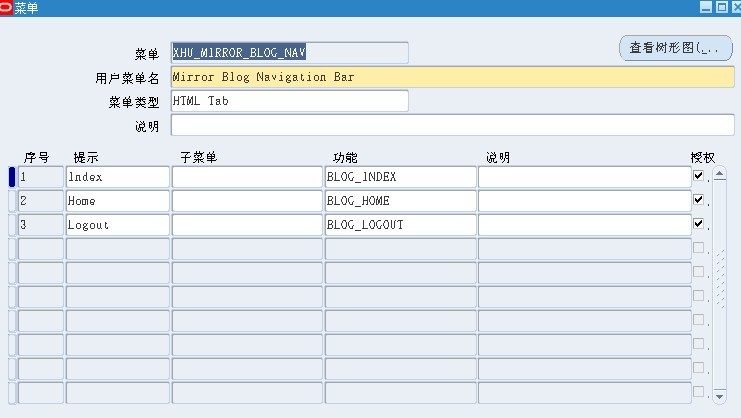Select row 1 record indicator bar
Image resolution: width=741 pixels, height=418 pixels.
pos(12,177)
